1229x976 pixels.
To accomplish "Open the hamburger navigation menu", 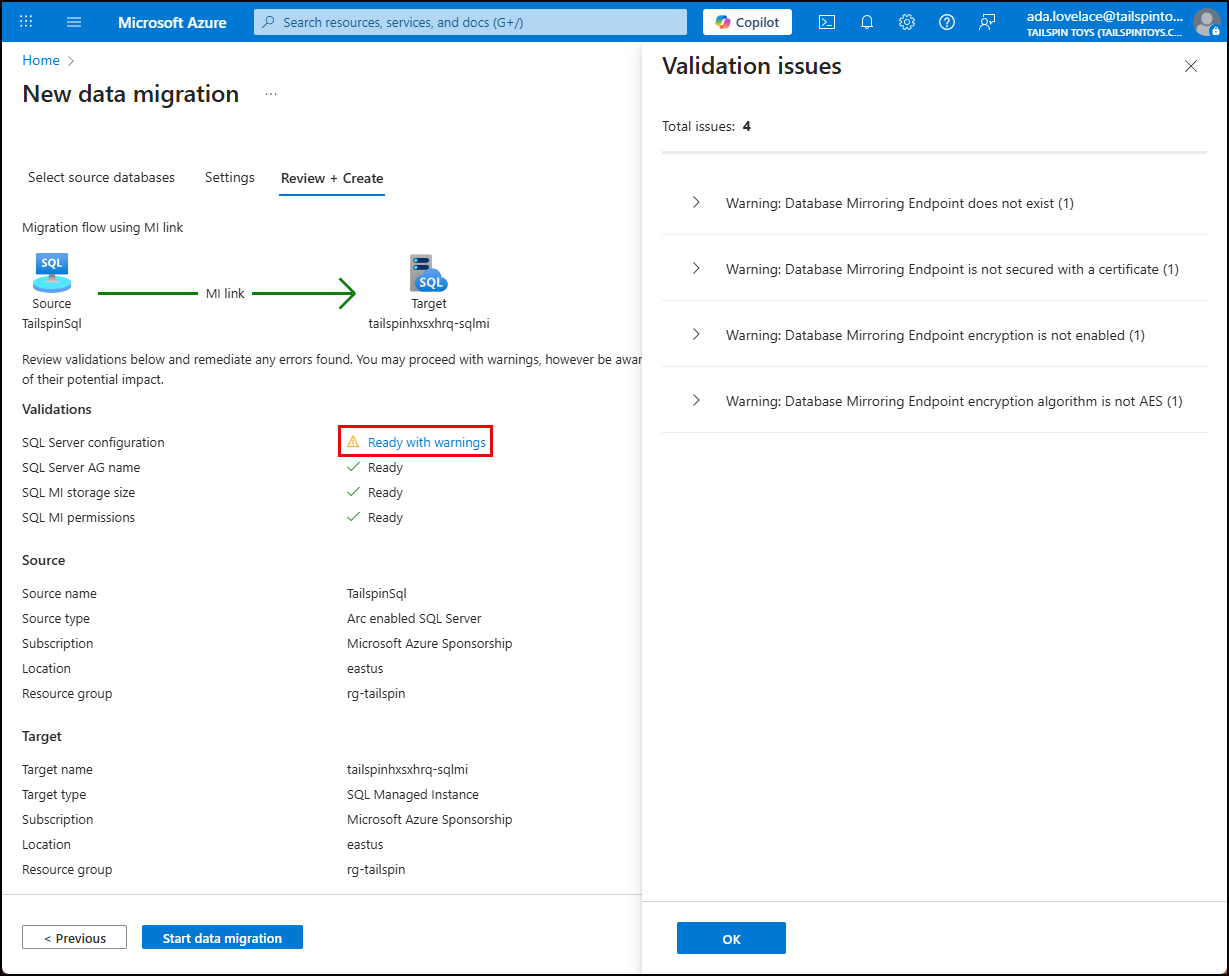I will 73,21.
